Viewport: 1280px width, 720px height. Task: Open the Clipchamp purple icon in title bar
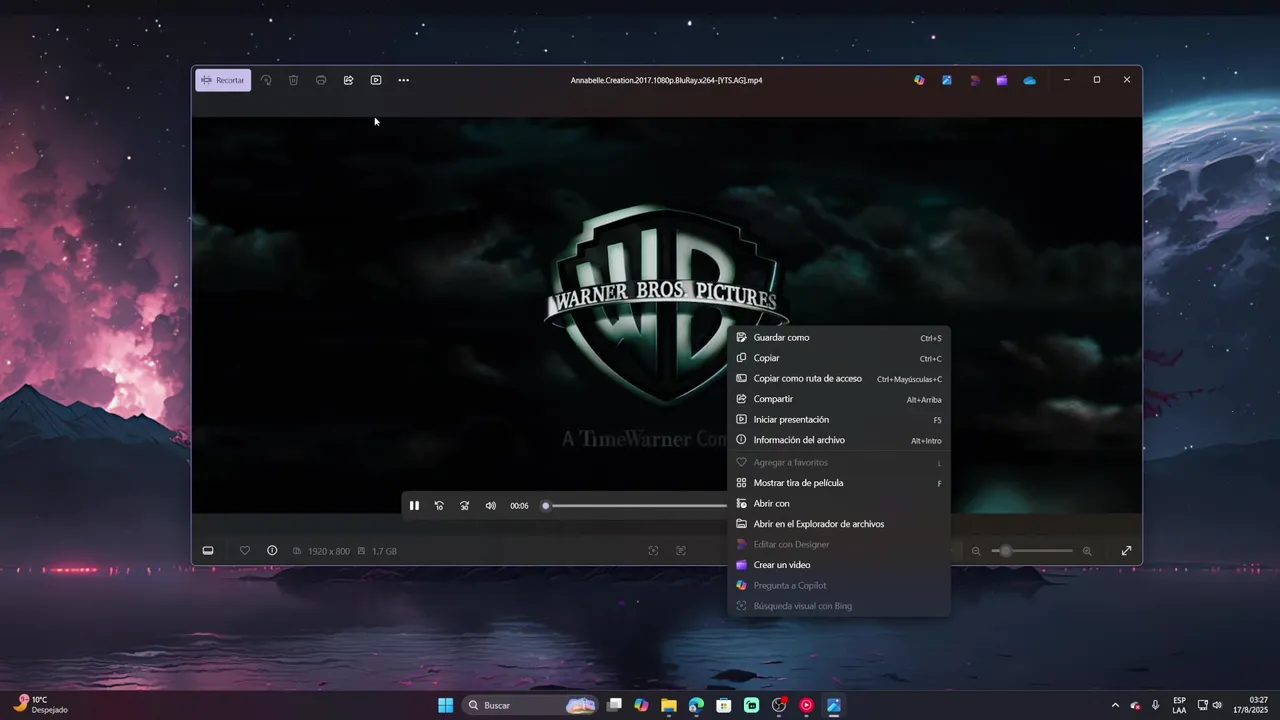pyautogui.click(x=1002, y=80)
